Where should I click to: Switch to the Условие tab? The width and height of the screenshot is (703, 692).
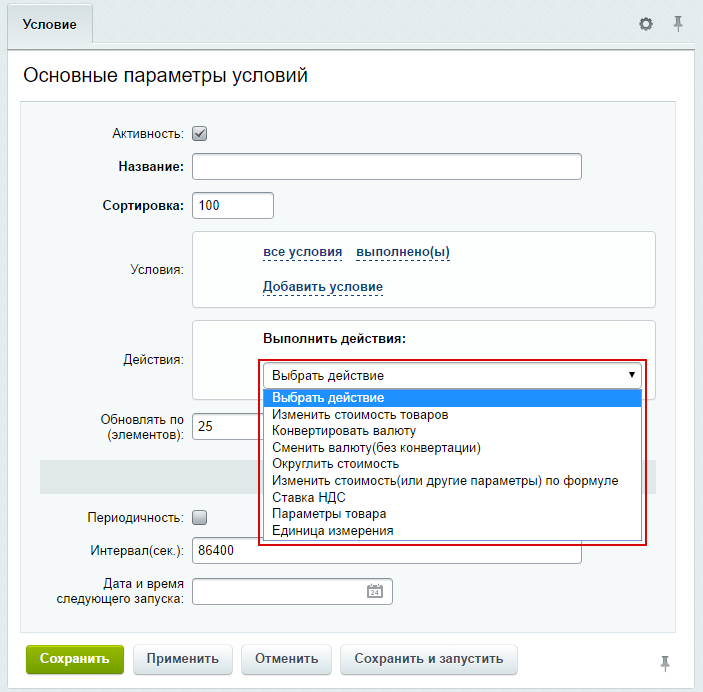50,24
